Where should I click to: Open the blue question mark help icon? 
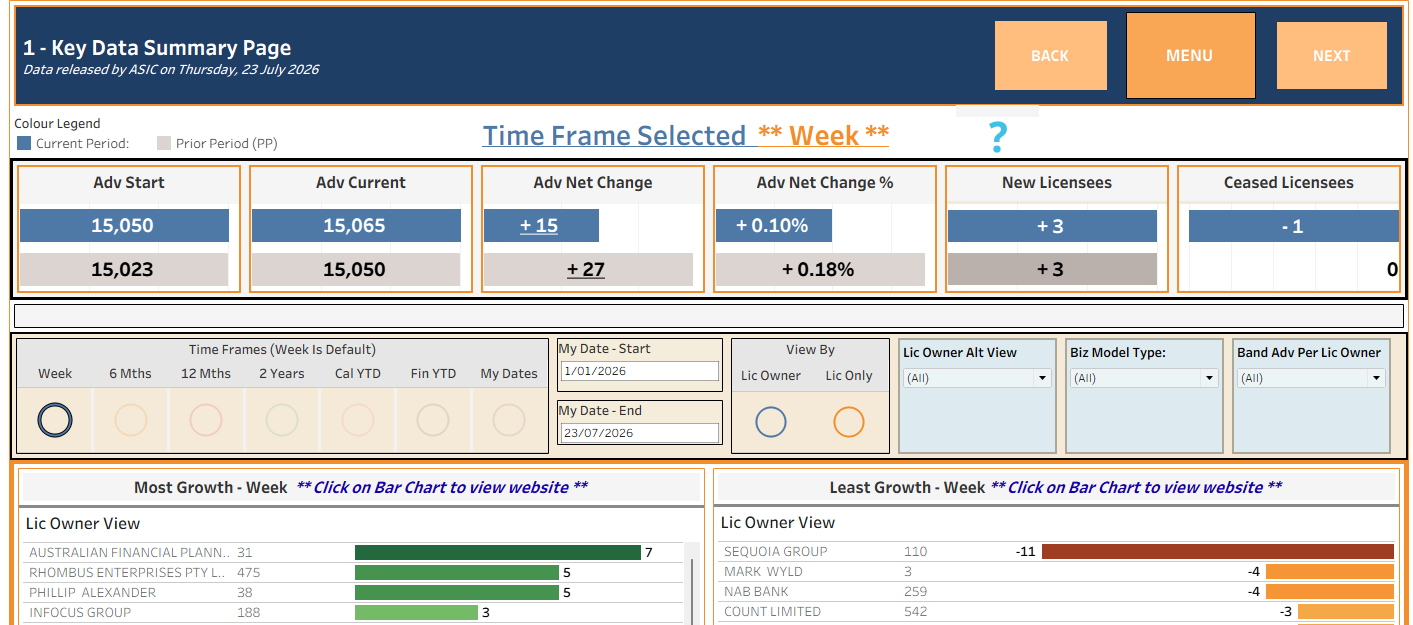coord(997,137)
